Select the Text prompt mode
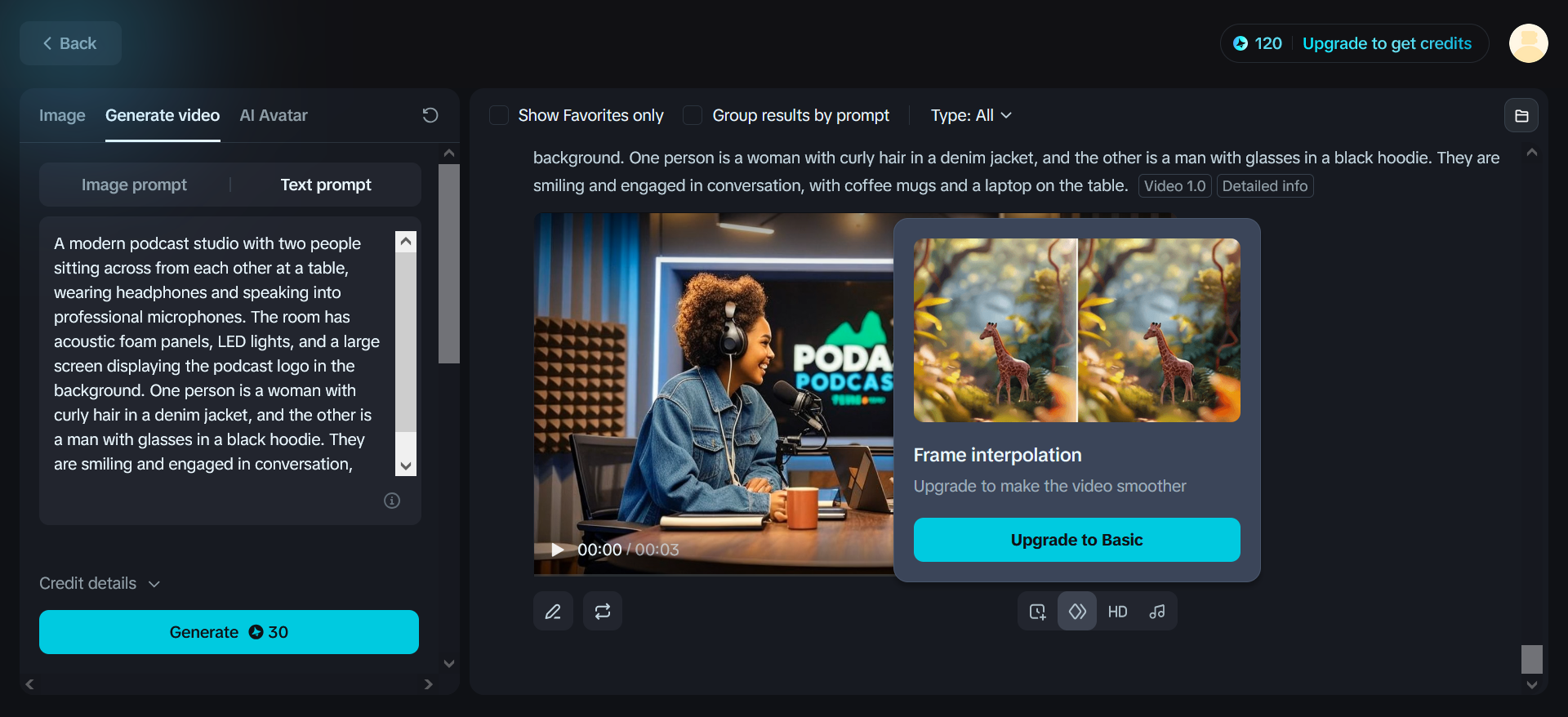 326,185
